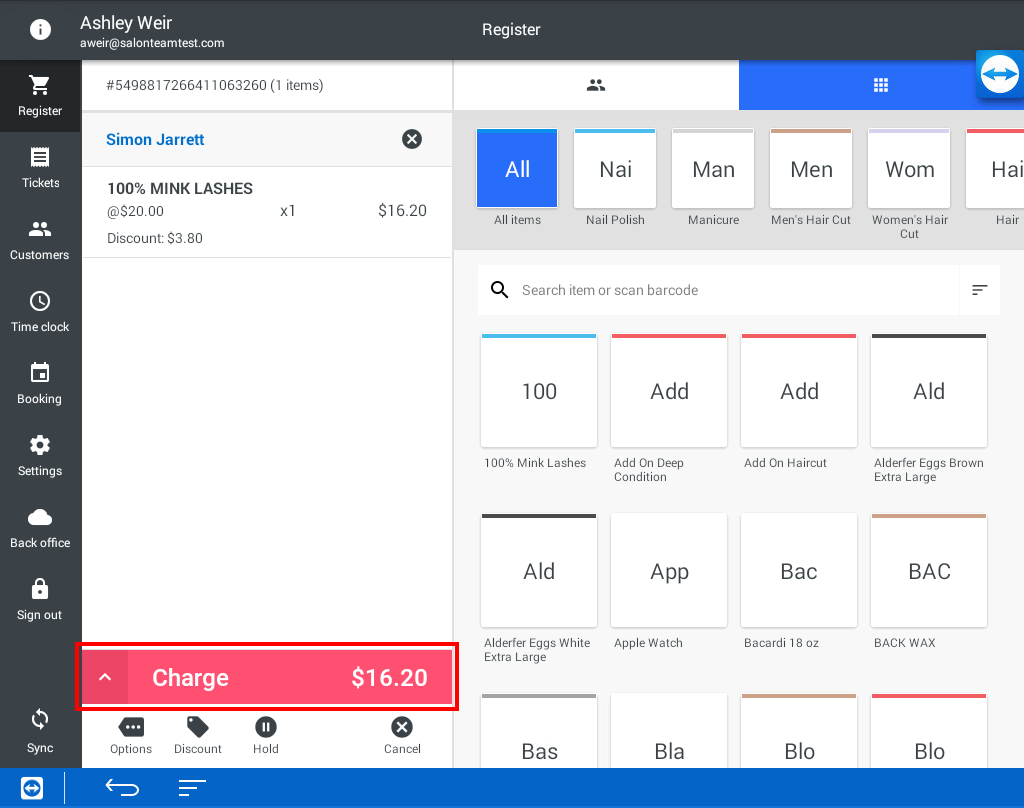Open customer Simon Jarrett link
Image resolution: width=1024 pixels, height=808 pixels.
(x=155, y=140)
